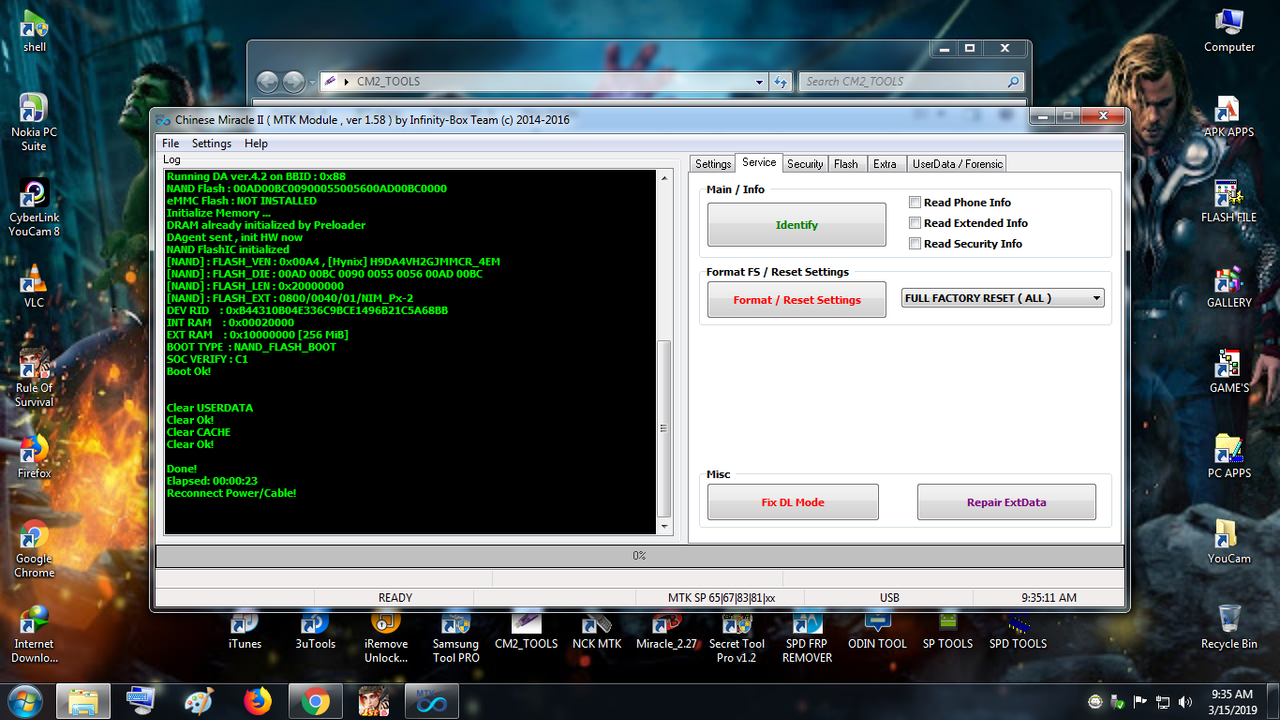Open the Computer desktop icon
The image size is (1280, 720).
tap(1229, 29)
